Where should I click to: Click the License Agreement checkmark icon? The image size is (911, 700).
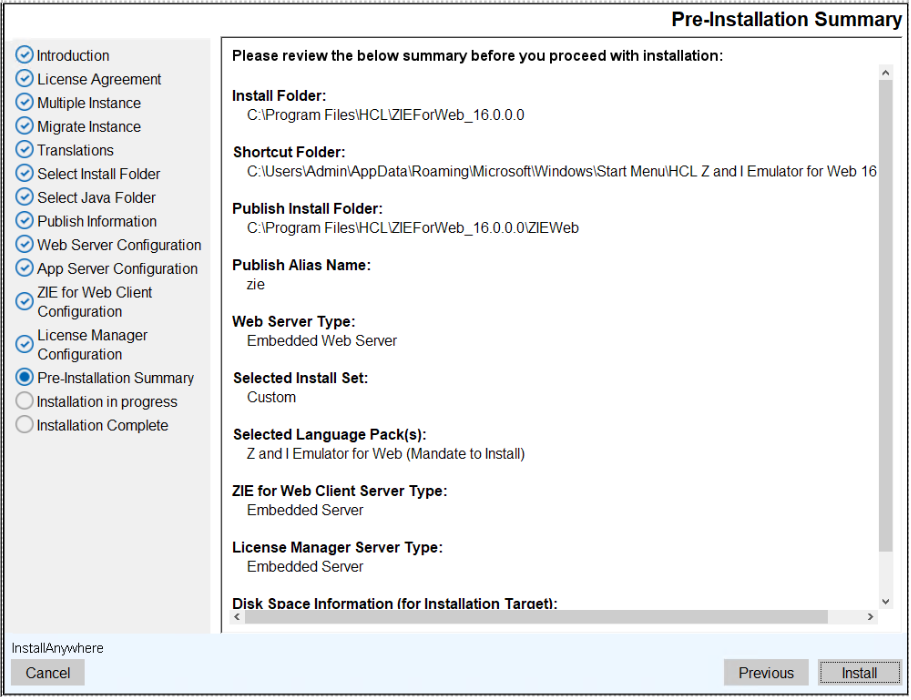coord(25,79)
